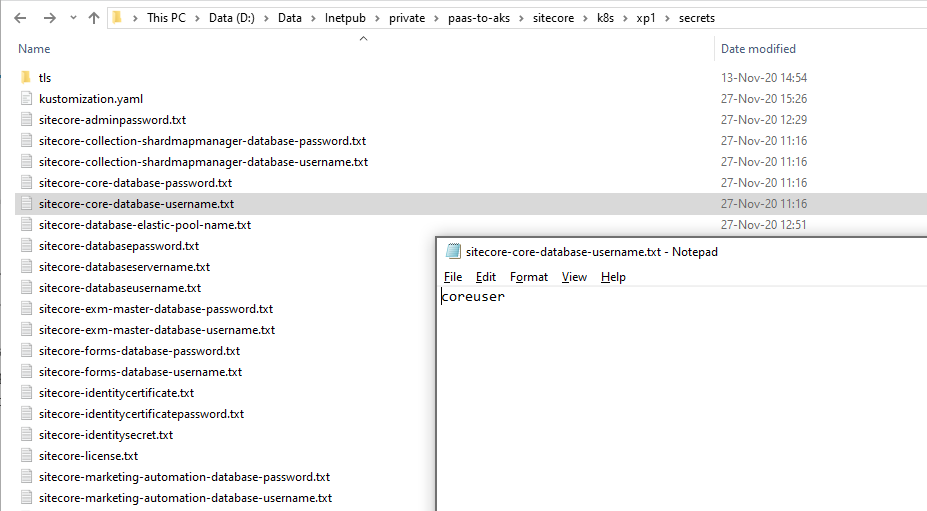The height and width of the screenshot is (511, 927).
Task: Open Notepad Format menu
Action: pyautogui.click(x=529, y=277)
